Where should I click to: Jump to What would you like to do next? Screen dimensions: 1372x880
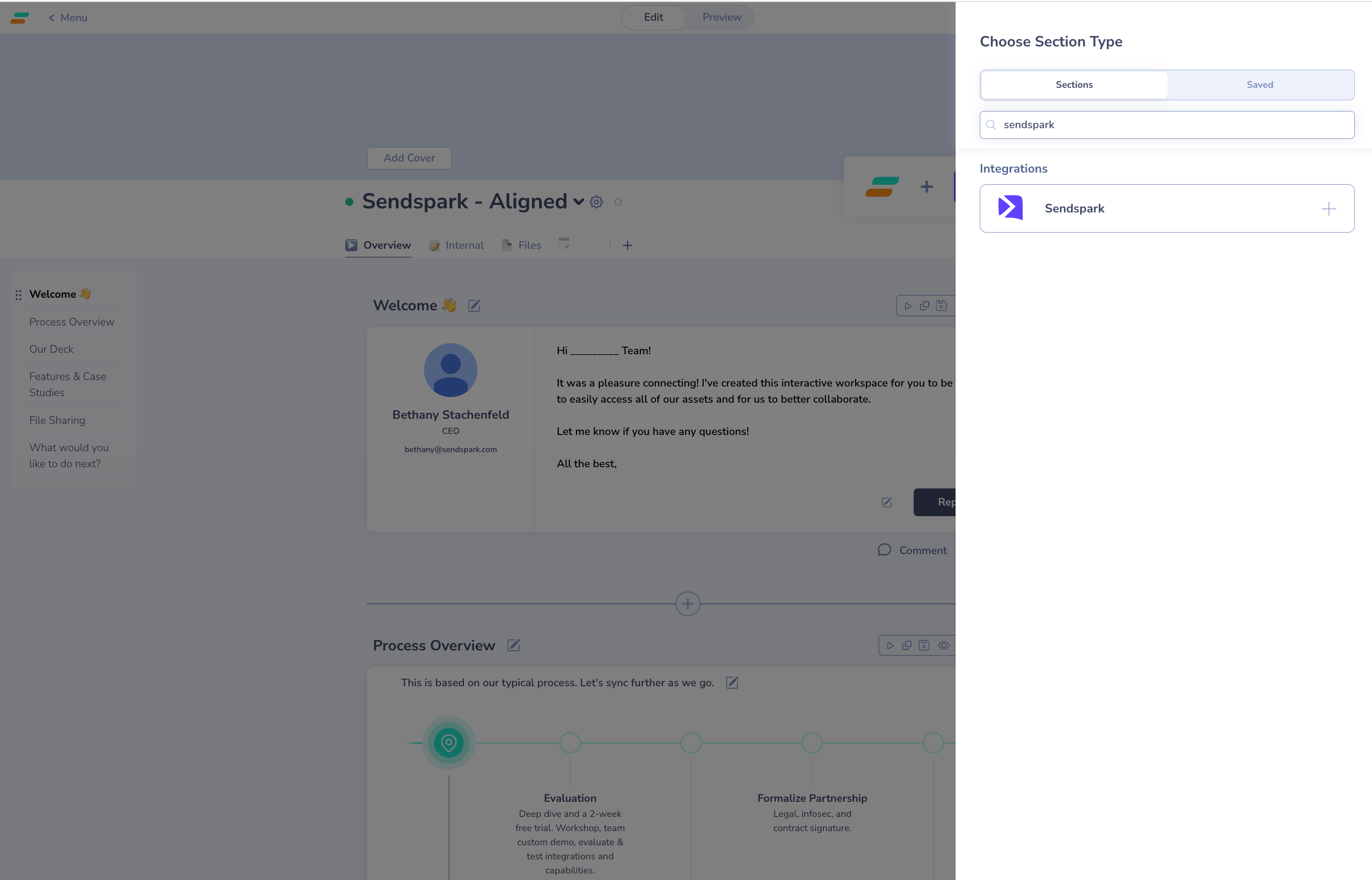pyautogui.click(x=69, y=456)
